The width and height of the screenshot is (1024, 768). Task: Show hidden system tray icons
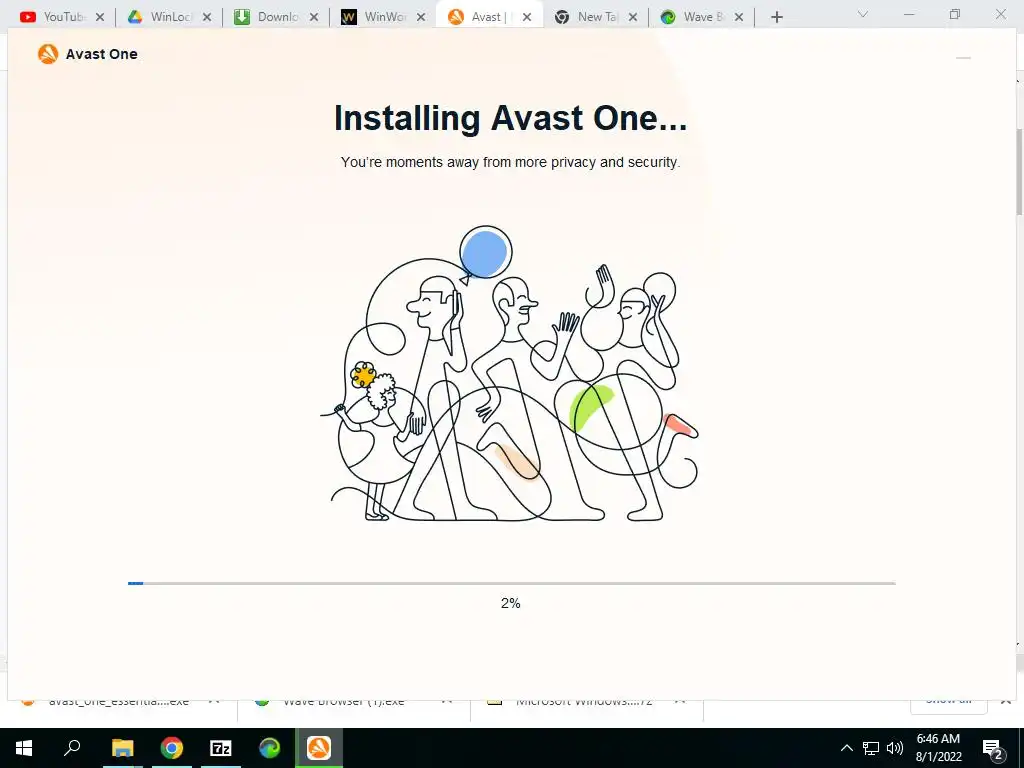(x=846, y=748)
